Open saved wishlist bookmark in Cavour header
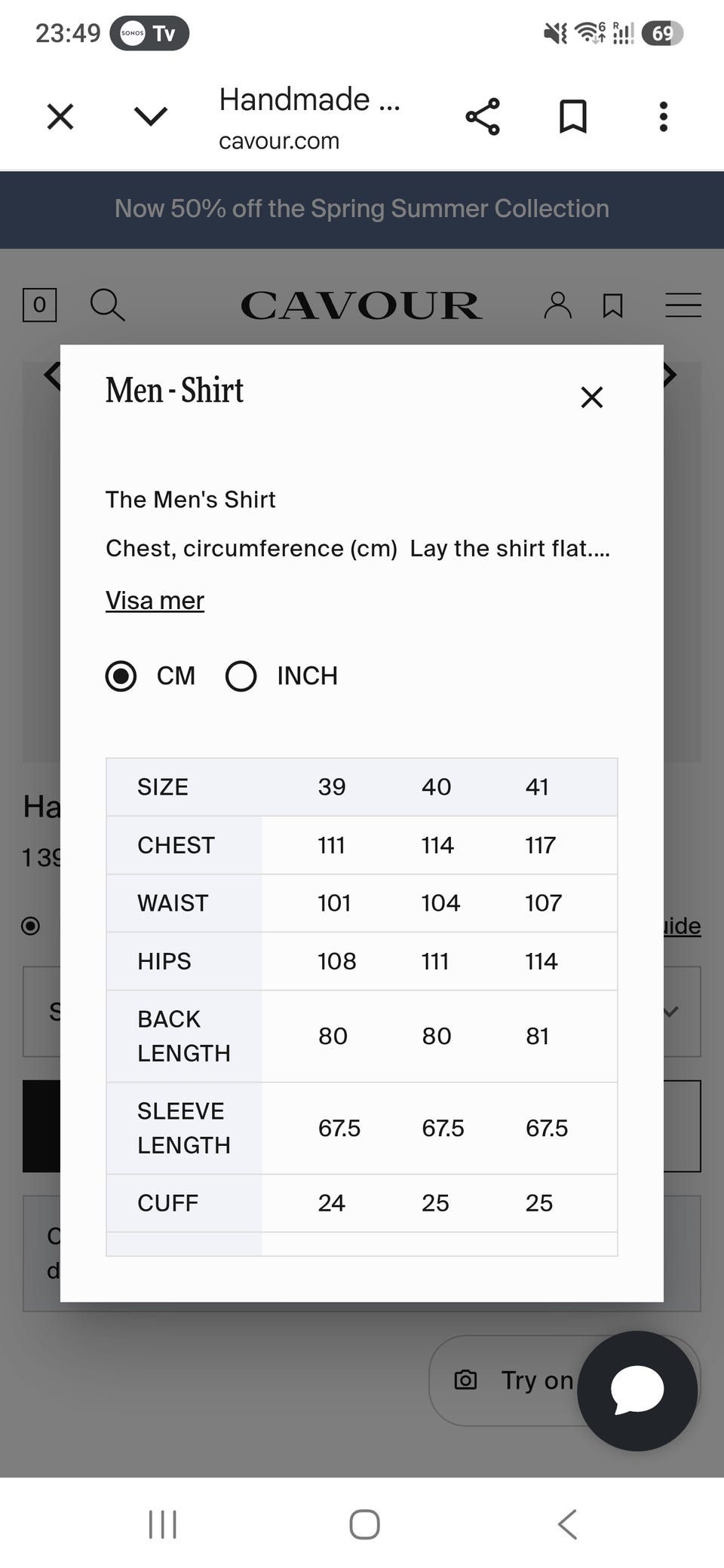Viewport: 724px width, 1568px height. [x=613, y=305]
